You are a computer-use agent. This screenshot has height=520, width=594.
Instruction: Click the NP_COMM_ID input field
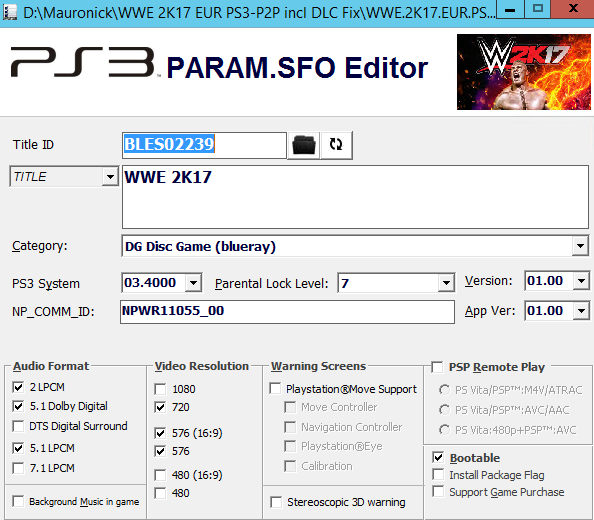coord(287,312)
